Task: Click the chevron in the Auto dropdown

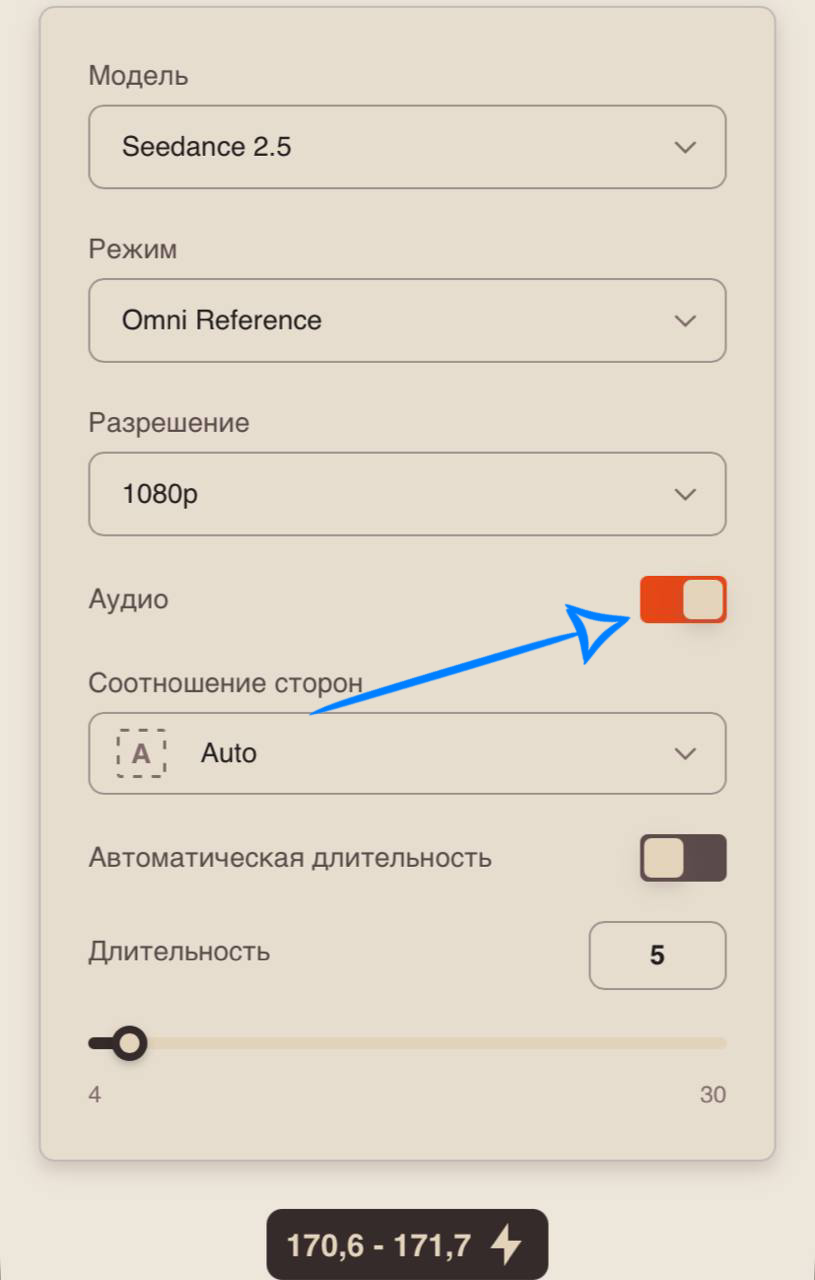Action: 685,753
